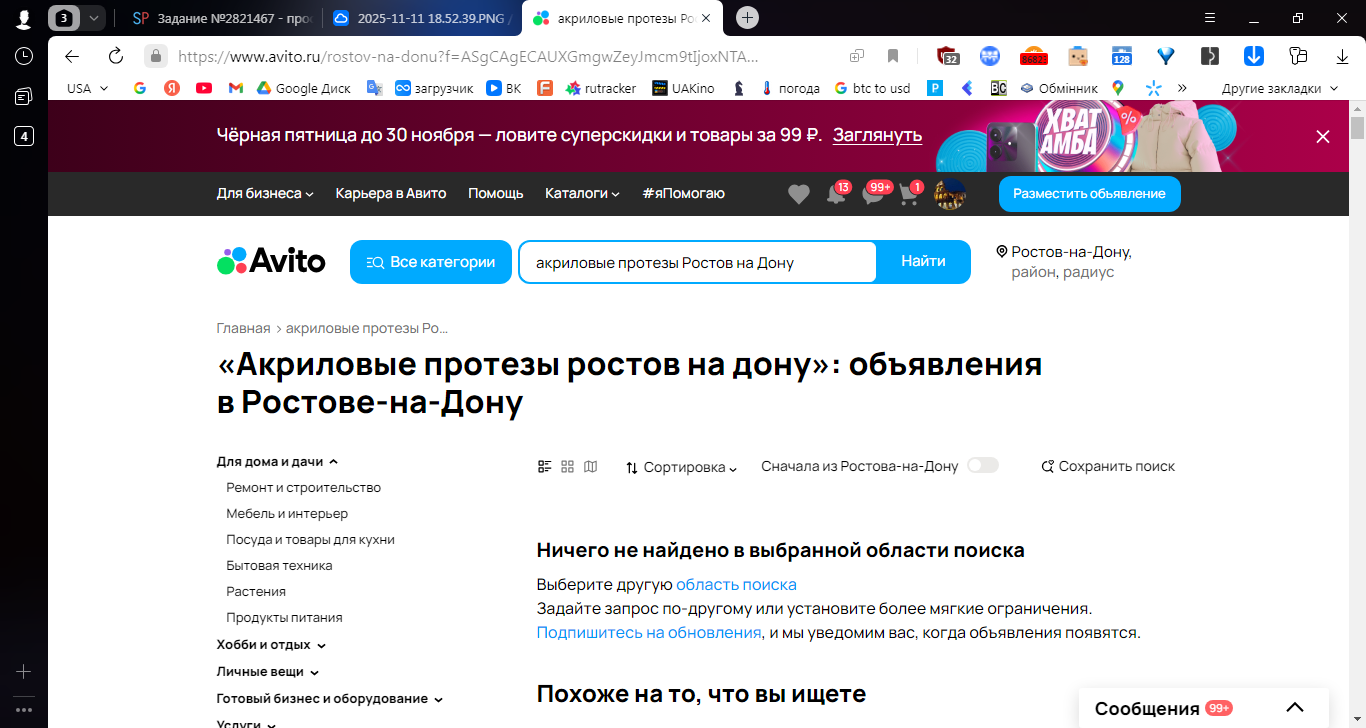The height and width of the screenshot is (728, 1366).
Task: Show more bookmarks via double-arrow icon
Action: (x=1183, y=88)
